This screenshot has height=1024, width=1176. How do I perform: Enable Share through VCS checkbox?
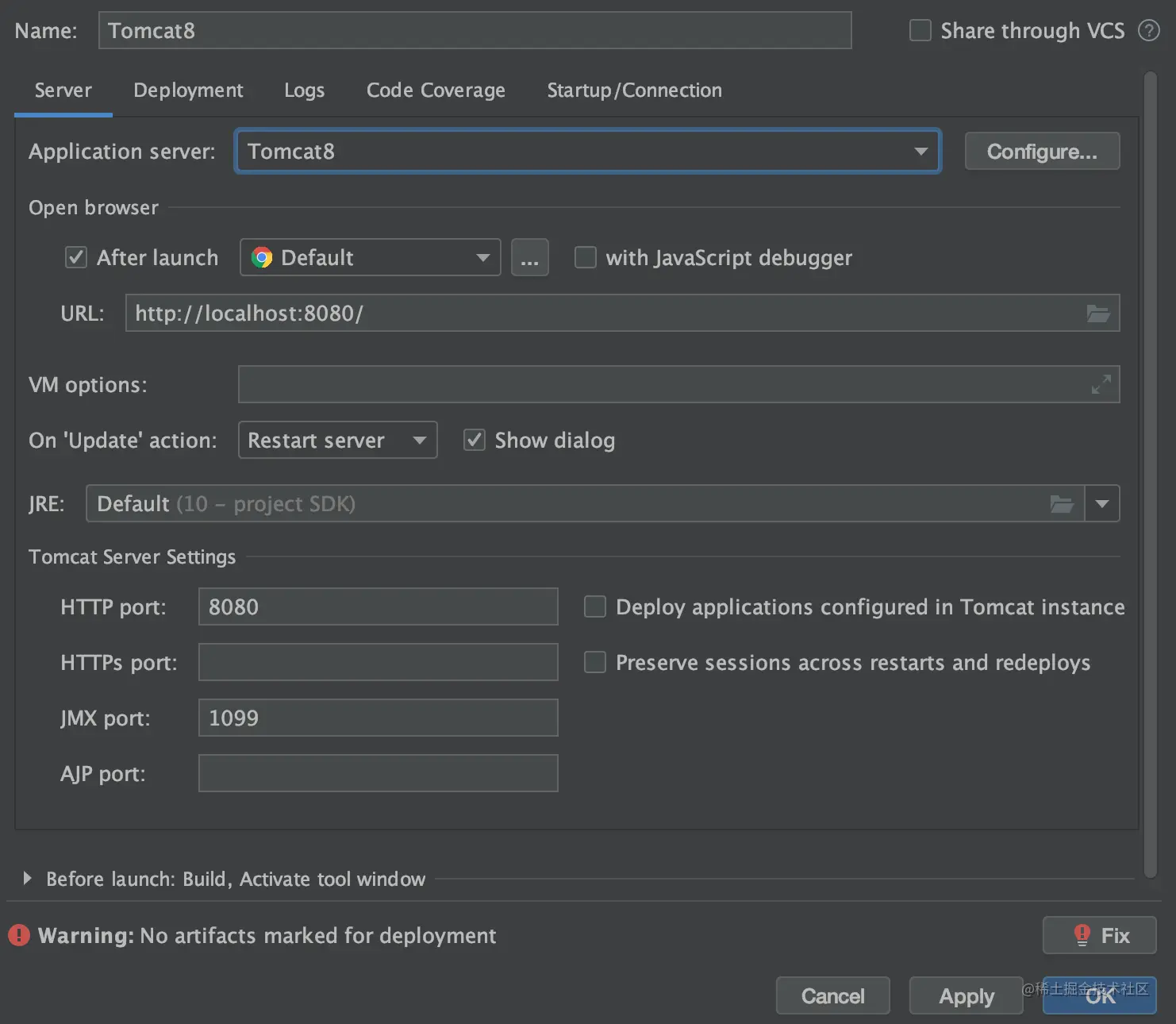(x=920, y=31)
